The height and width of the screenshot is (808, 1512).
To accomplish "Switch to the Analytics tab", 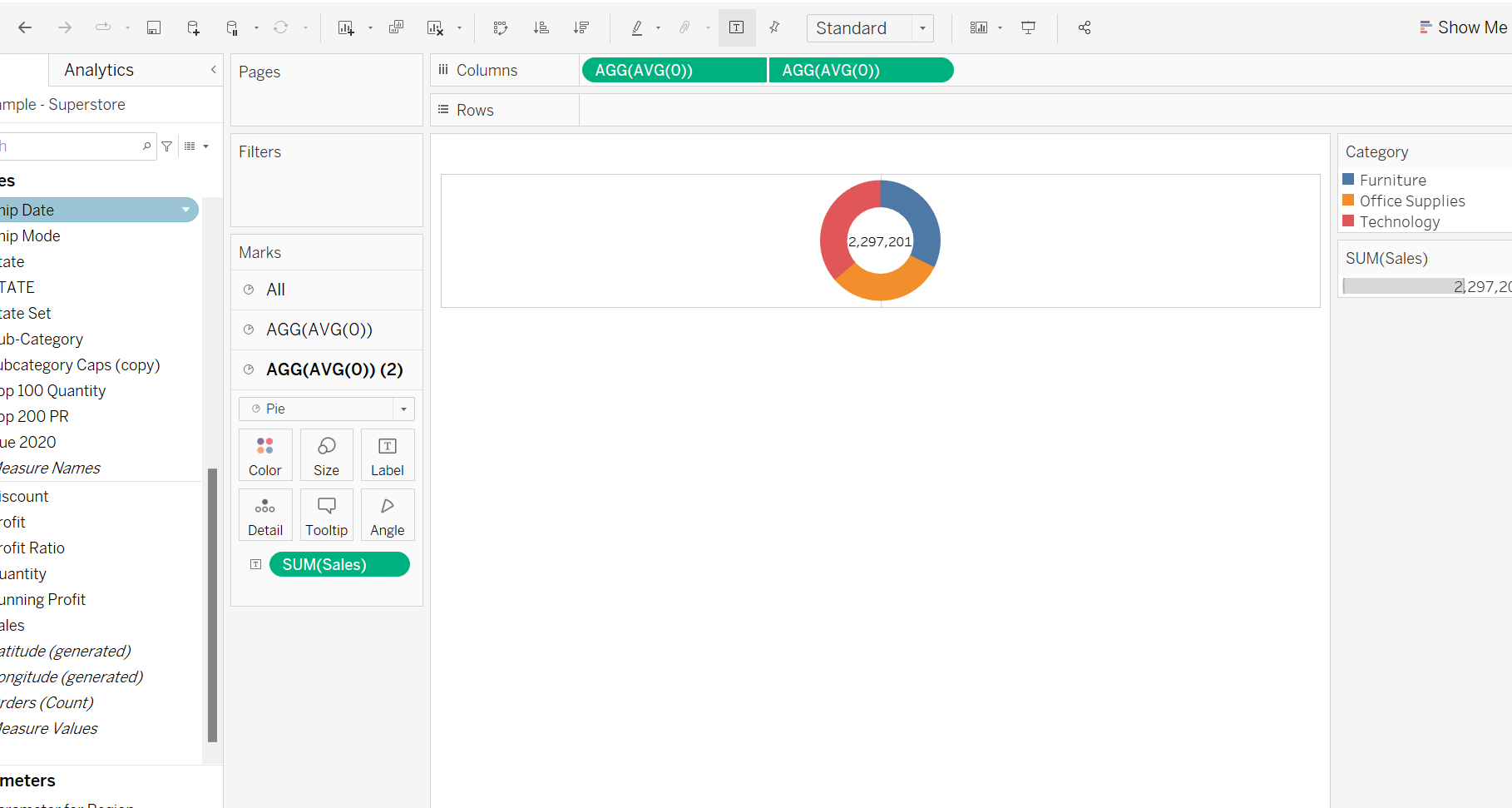I will [x=99, y=70].
